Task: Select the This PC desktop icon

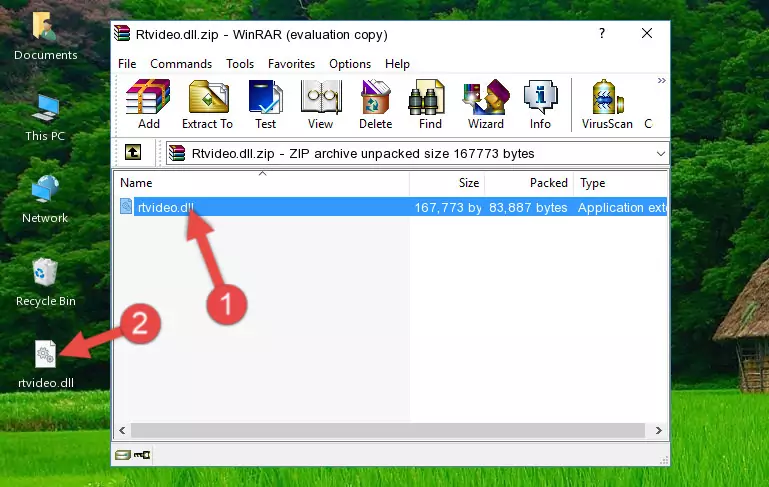Action: 45,118
